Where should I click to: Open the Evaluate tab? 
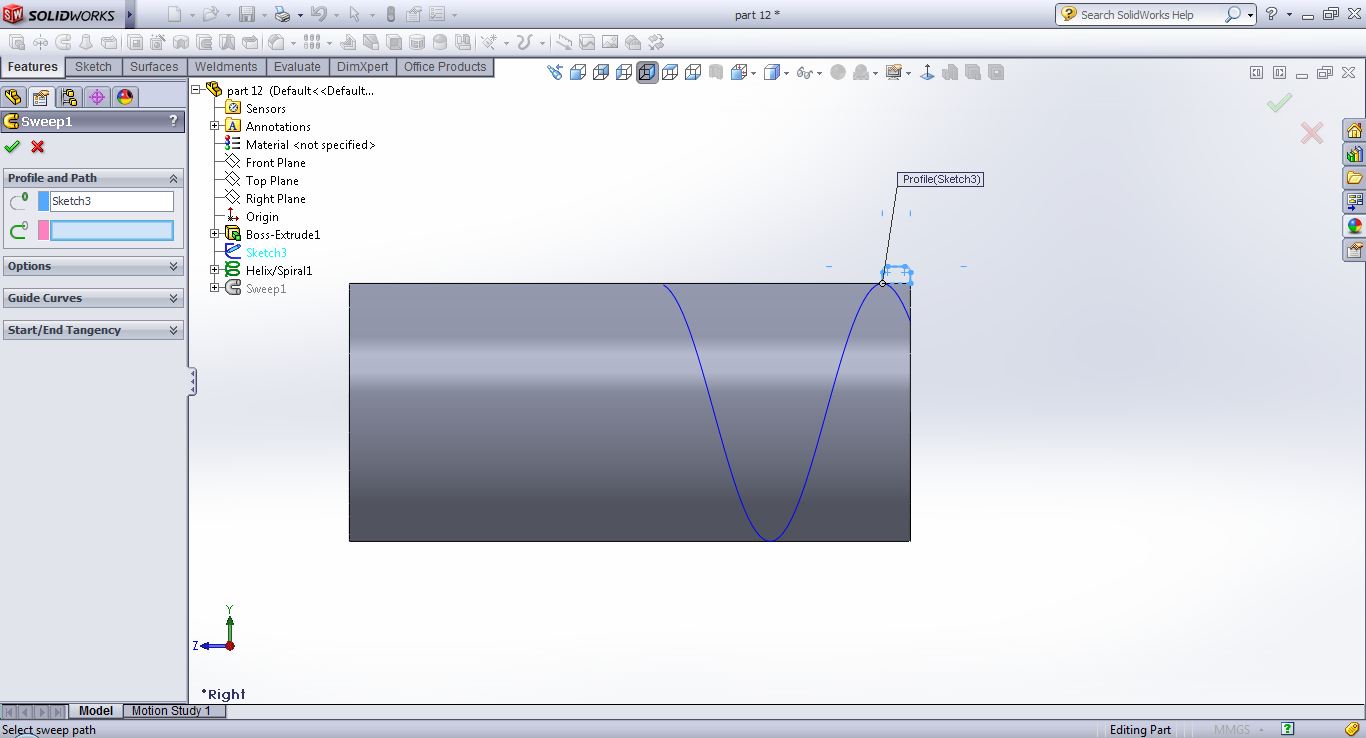pyautogui.click(x=297, y=67)
